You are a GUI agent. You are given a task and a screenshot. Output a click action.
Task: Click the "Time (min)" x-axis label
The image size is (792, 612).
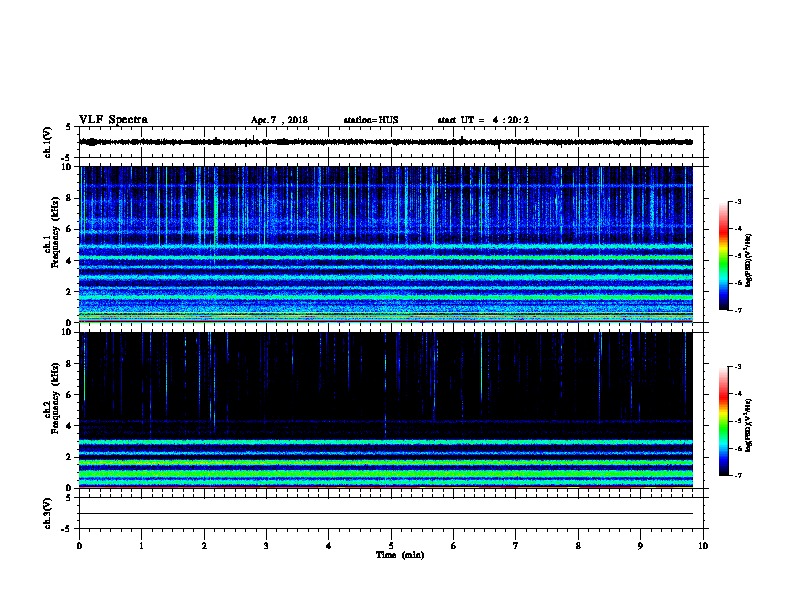[400, 555]
